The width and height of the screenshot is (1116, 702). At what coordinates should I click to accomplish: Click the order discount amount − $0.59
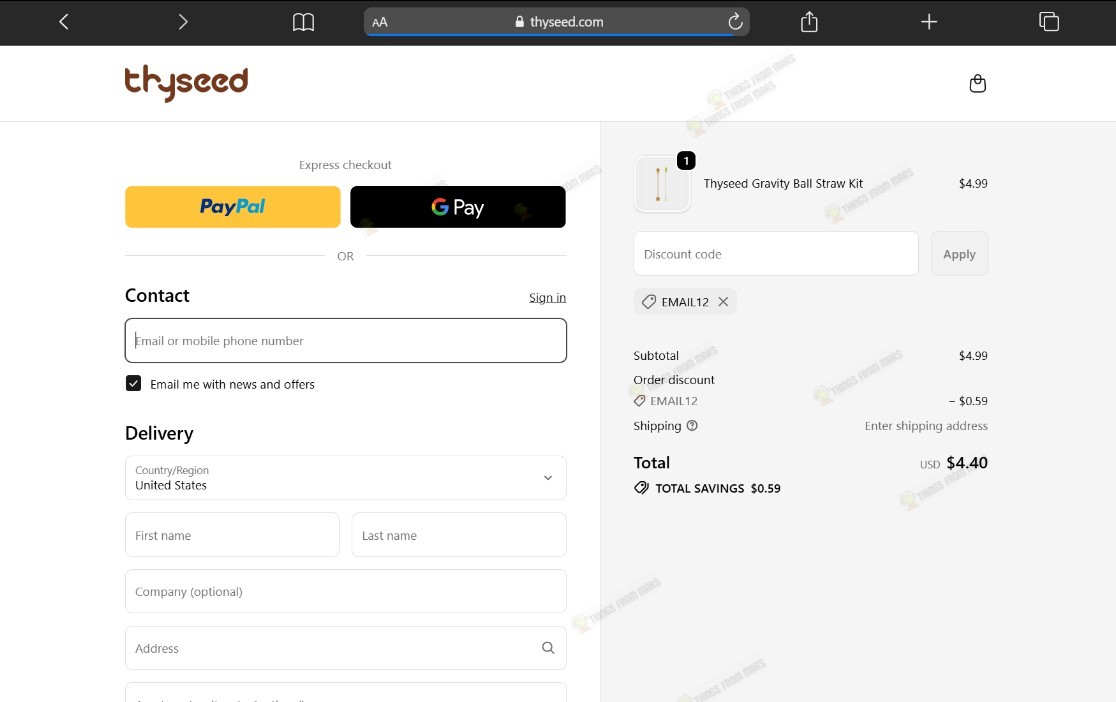point(968,401)
